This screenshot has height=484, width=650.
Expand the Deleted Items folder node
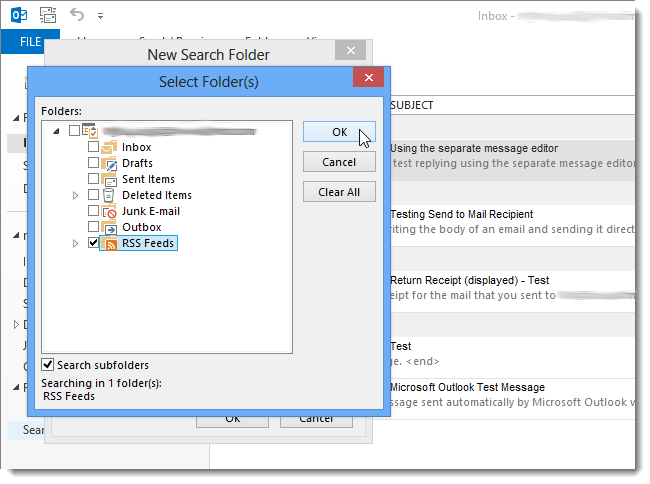point(75,195)
